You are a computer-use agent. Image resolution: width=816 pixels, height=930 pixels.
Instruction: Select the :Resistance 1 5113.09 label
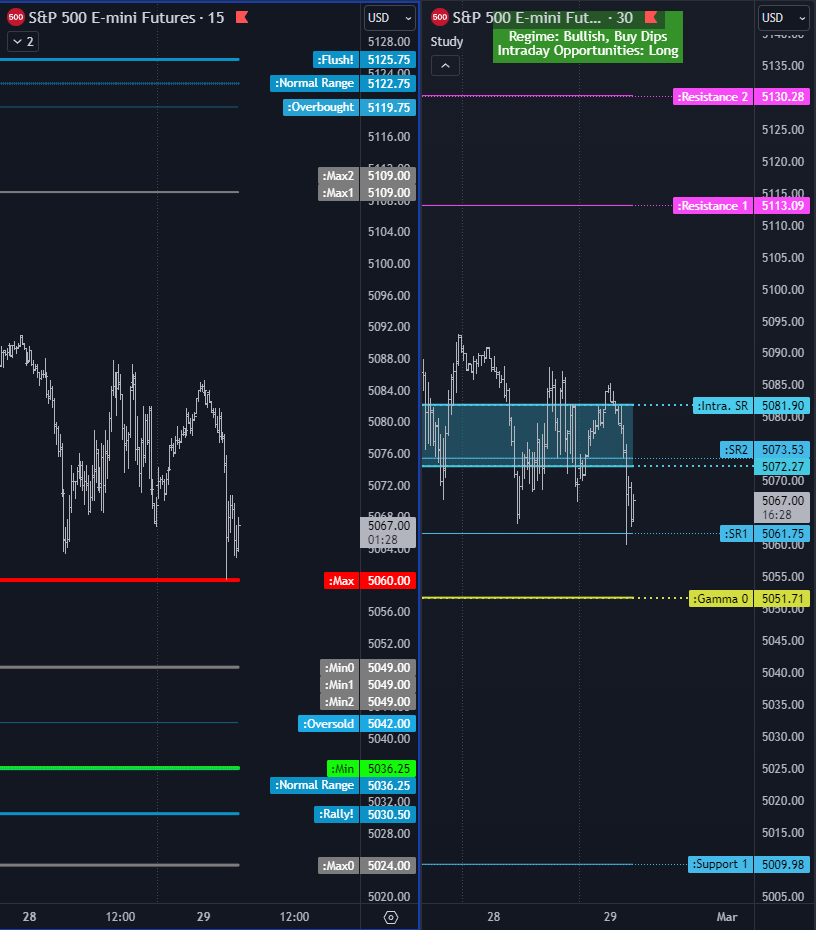[x=741, y=206]
